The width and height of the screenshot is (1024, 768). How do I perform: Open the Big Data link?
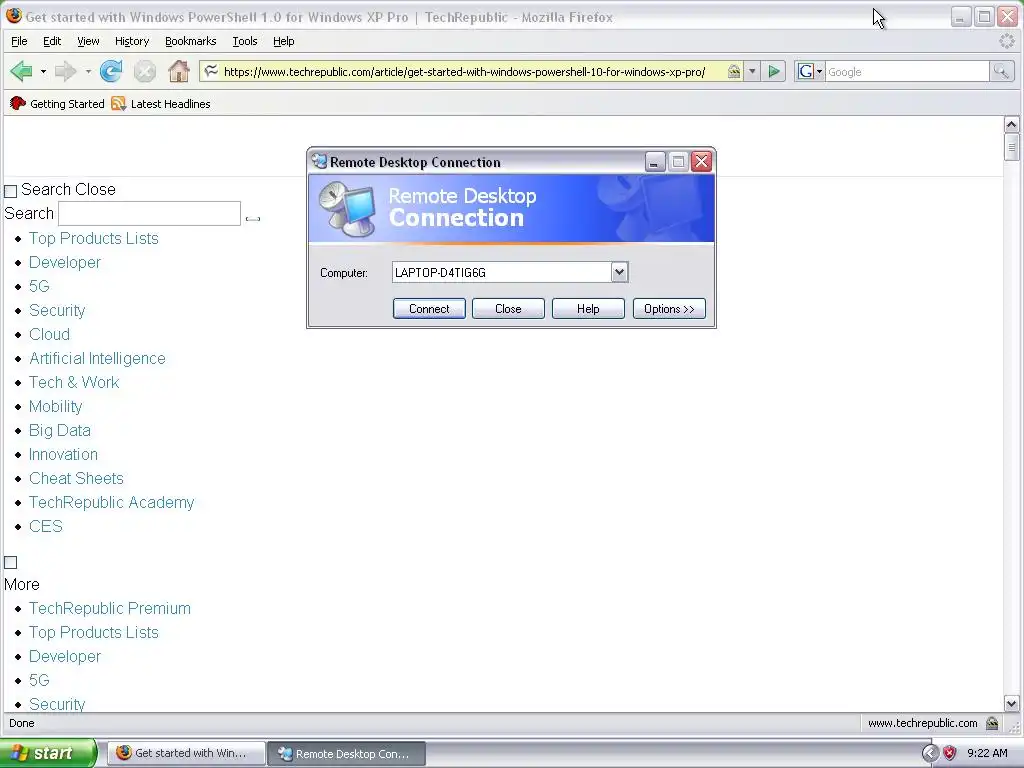[59, 430]
